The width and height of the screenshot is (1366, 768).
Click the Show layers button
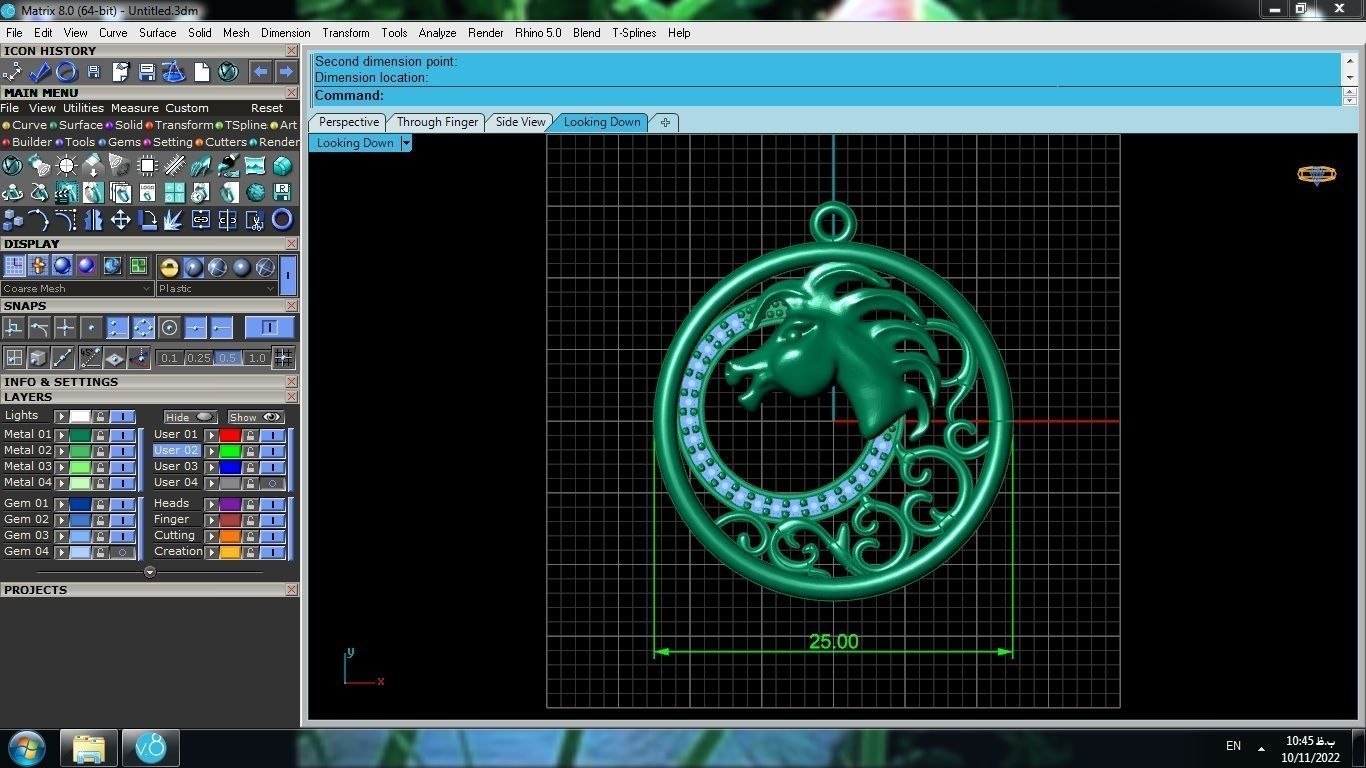point(256,417)
